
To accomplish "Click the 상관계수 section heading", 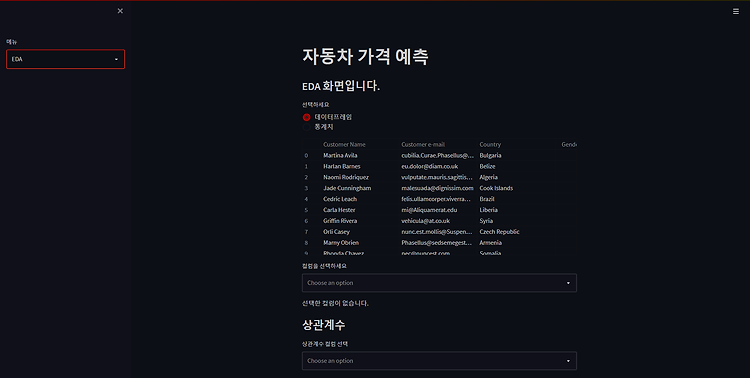I will click(x=323, y=325).
